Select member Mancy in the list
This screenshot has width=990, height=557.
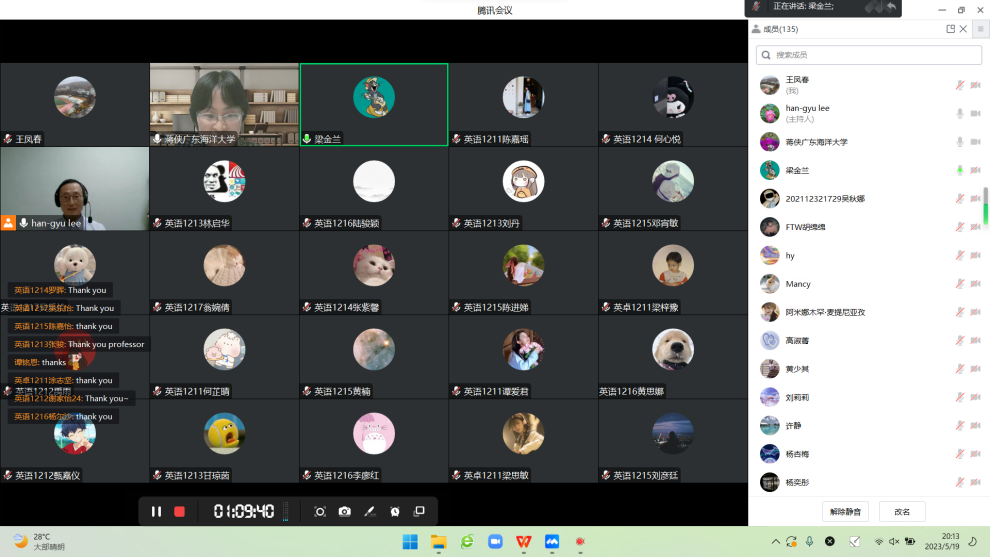coord(798,284)
